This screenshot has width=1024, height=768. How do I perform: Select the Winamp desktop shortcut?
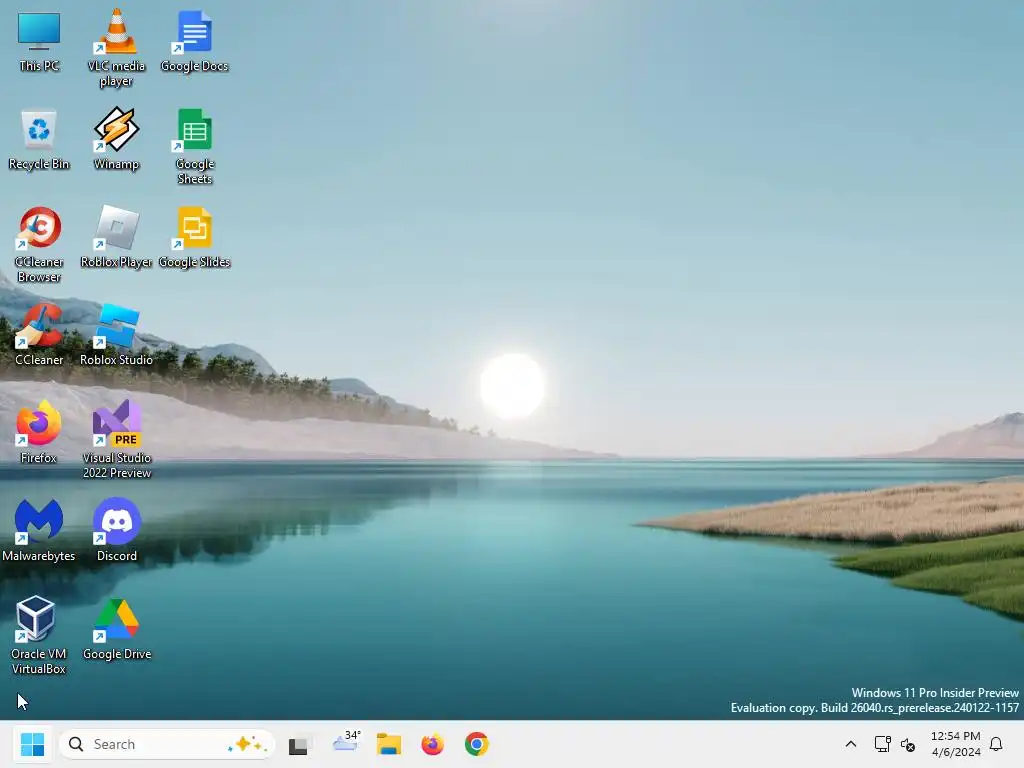pyautogui.click(x=116, y=139)
